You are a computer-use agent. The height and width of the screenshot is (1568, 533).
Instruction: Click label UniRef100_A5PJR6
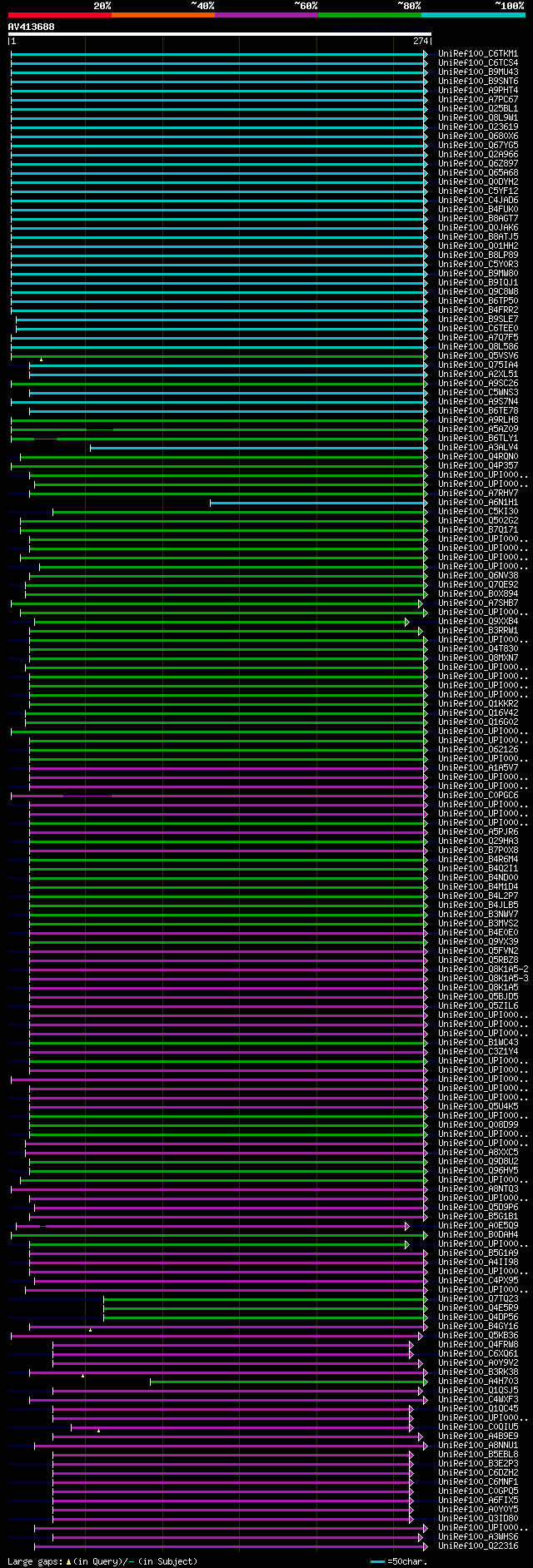(478, 832)
